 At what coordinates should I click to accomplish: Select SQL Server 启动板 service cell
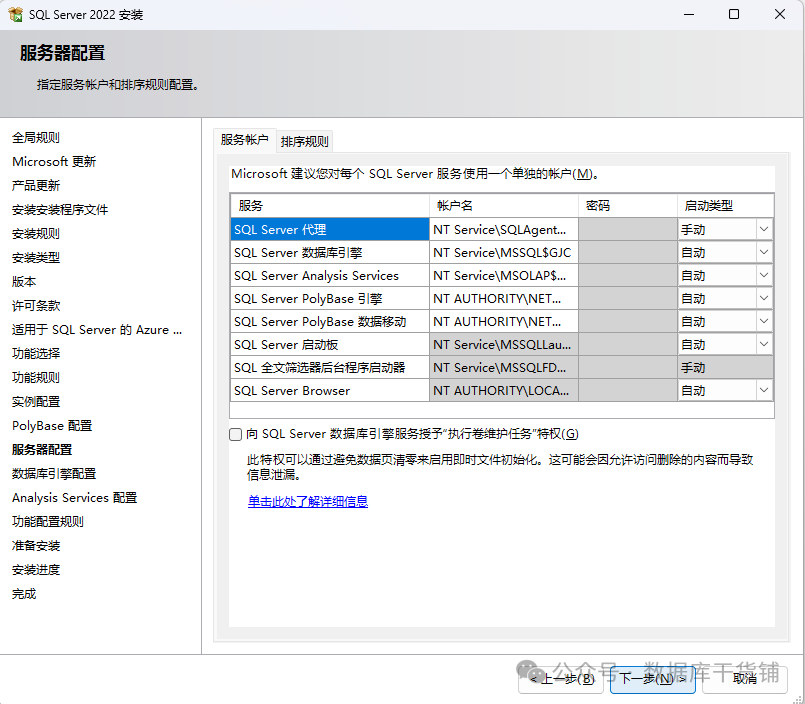pos(330,345)
